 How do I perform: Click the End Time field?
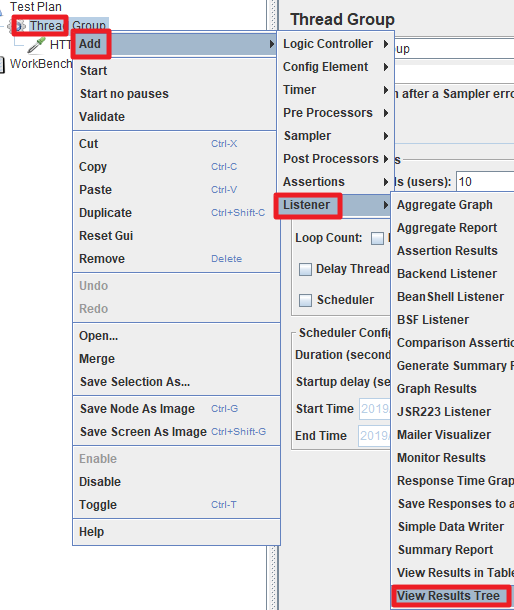(375, 436)
